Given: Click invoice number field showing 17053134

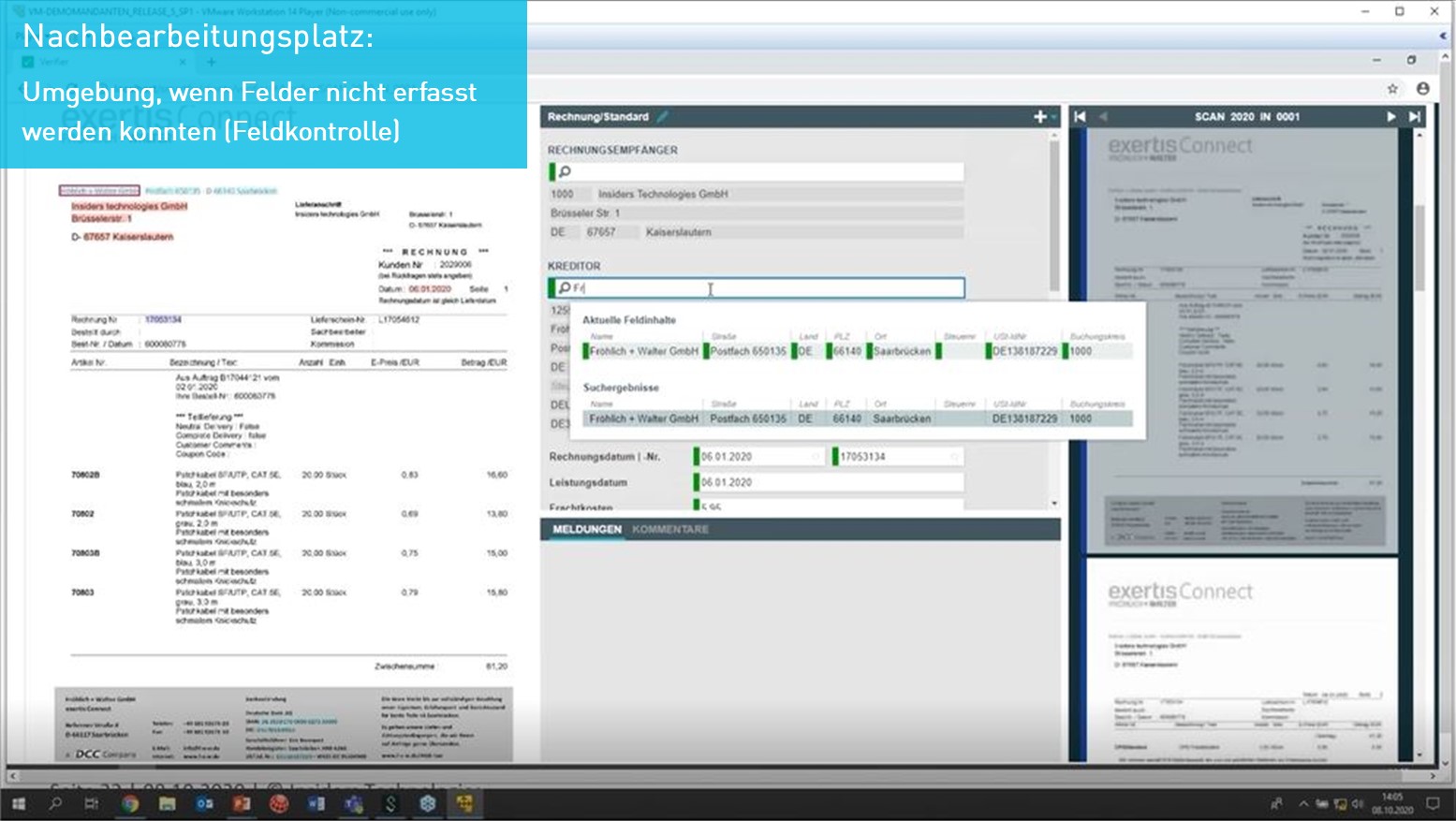Looking at the screenshot, I should point(896,457).
